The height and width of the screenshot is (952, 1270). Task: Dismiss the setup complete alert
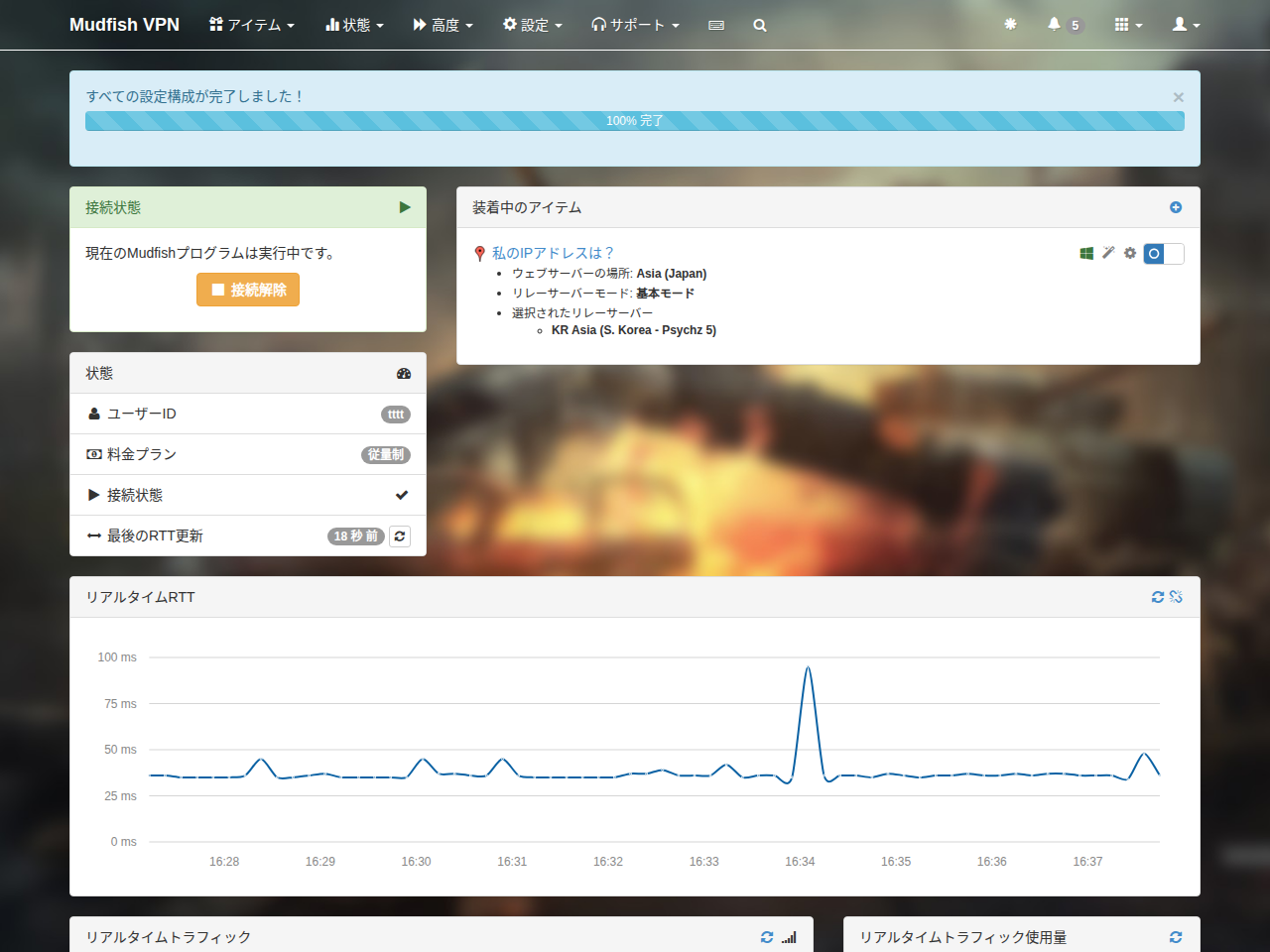1179,97
